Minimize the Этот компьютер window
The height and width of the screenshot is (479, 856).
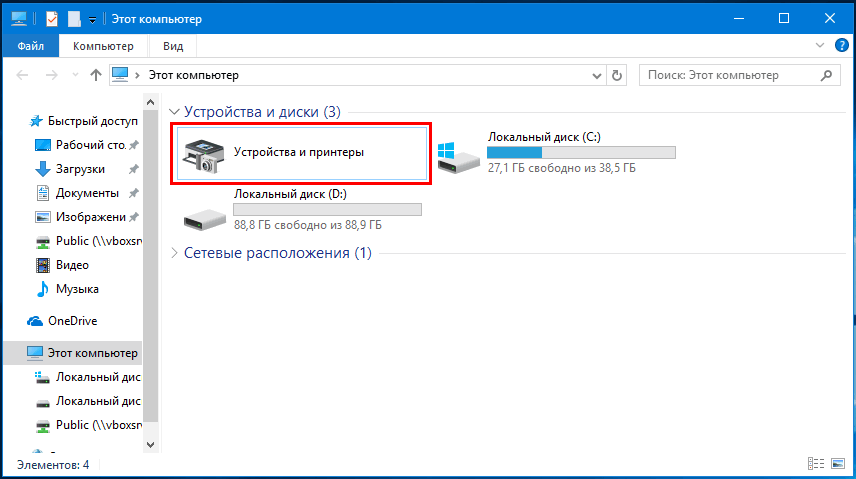pyautogui.click(x=739, y=19)
